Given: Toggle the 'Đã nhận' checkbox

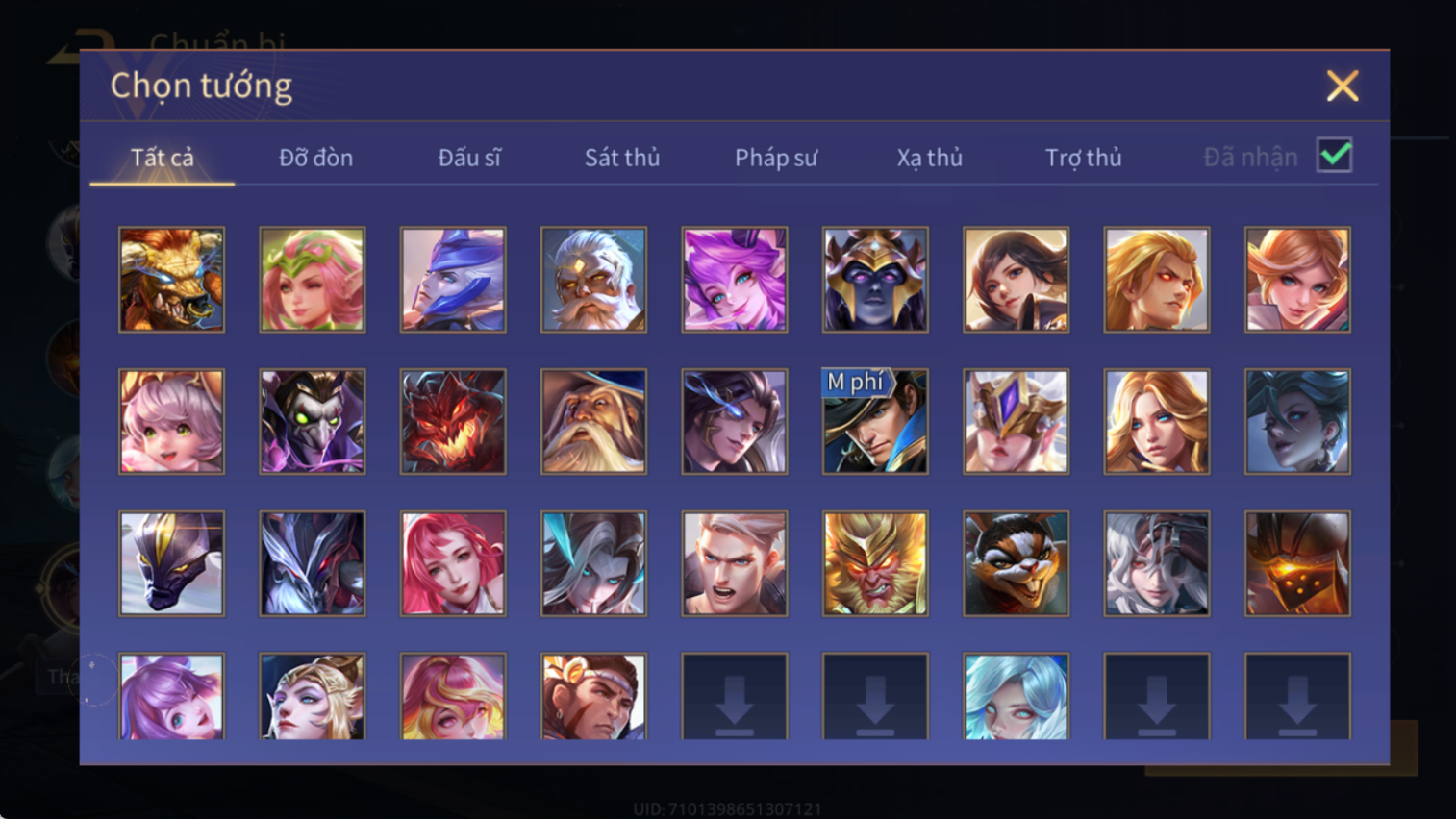Looking at the screenshot, I should click(1335, 155).
